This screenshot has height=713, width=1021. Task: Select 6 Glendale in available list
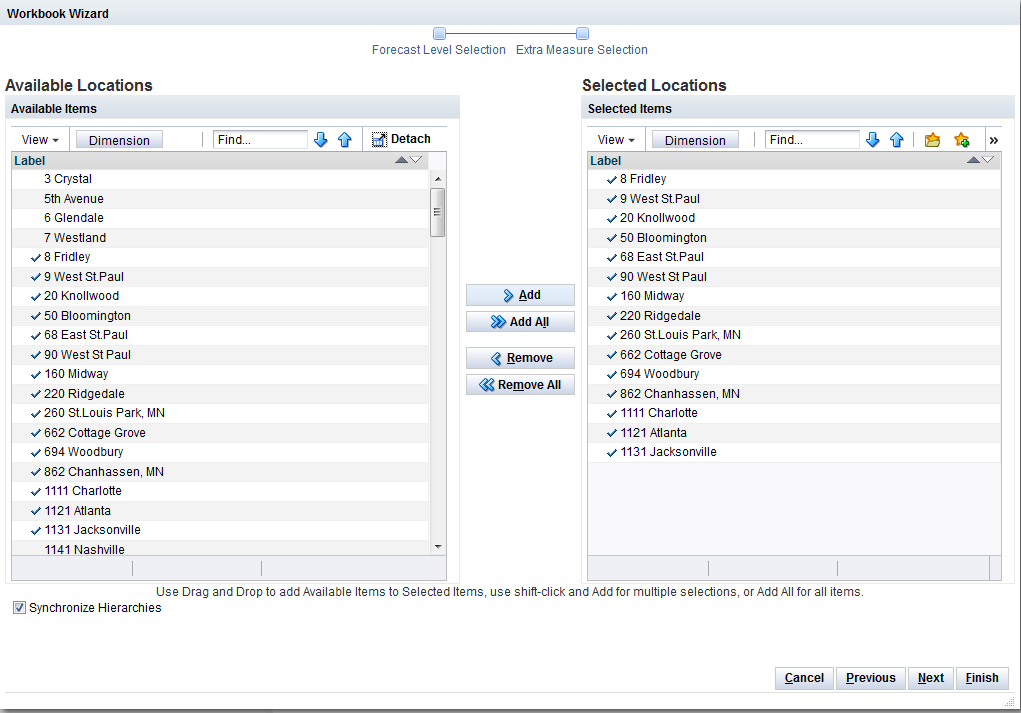coord(220,218)
